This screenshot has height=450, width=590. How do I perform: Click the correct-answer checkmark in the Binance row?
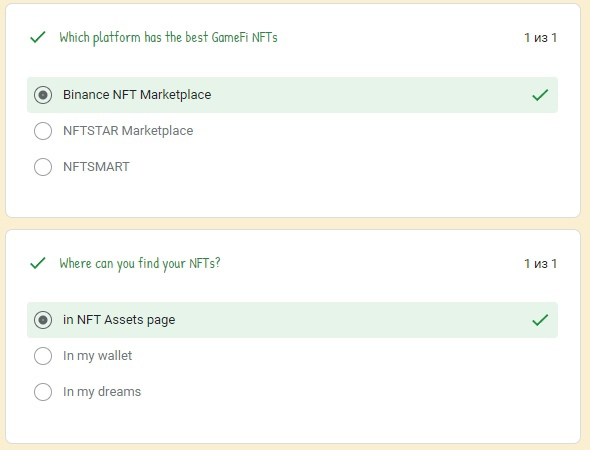(x=540, y=95)
